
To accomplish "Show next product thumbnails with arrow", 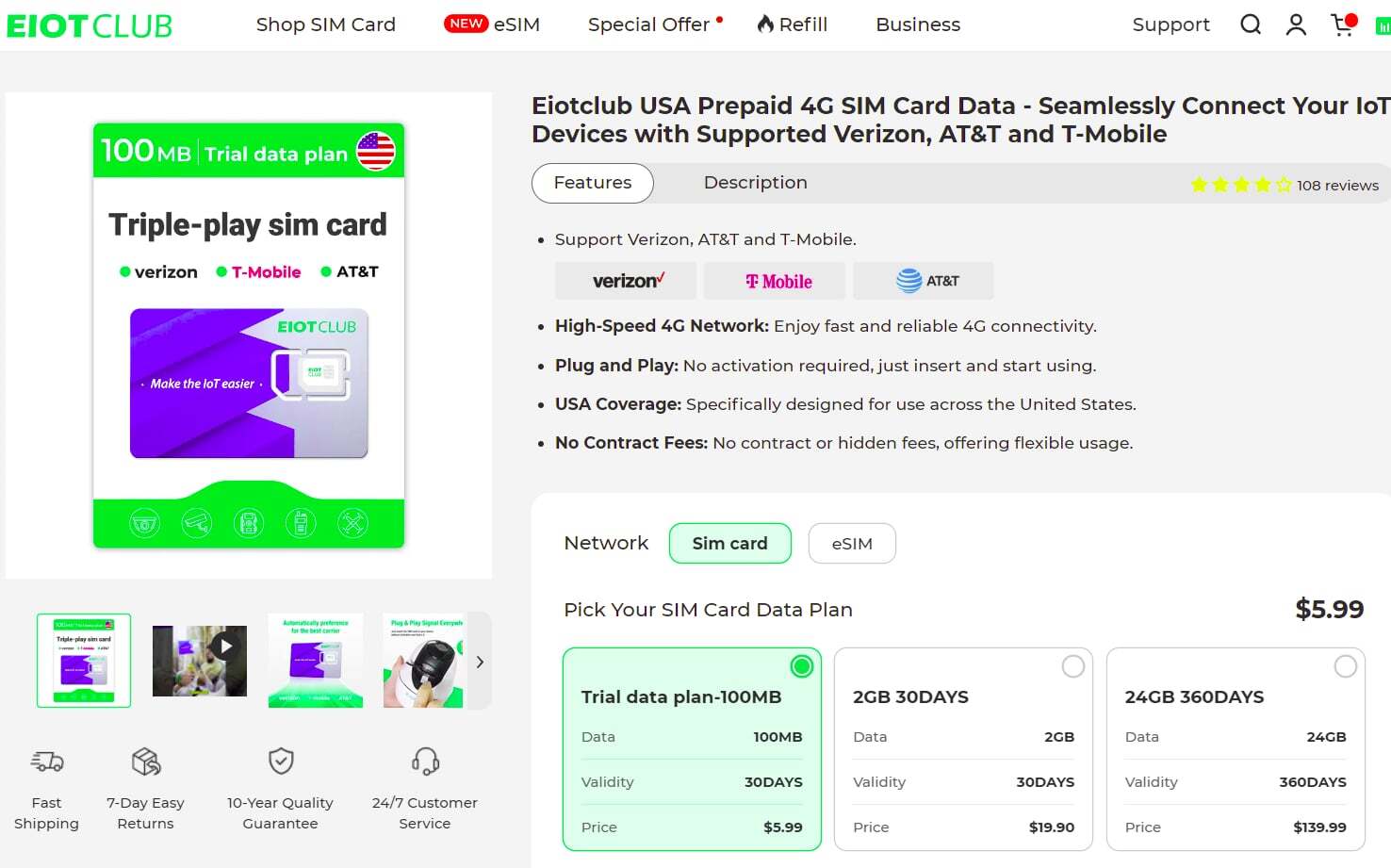I will pyautogui.click(x=480, y=662).
